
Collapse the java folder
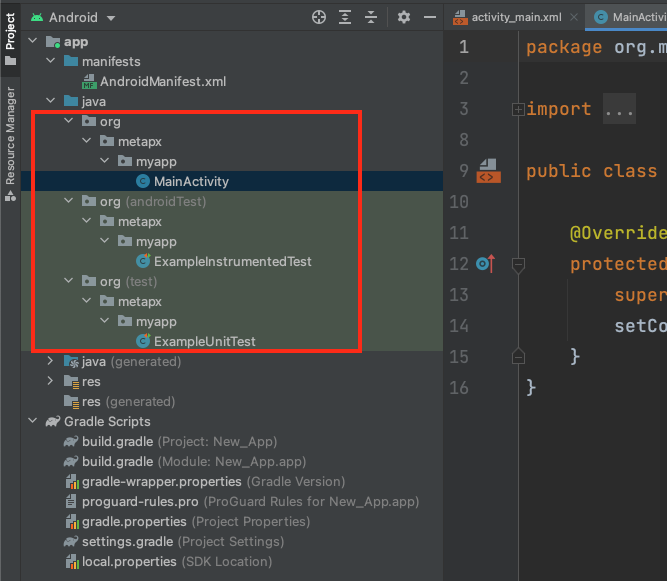coord(51,101)
